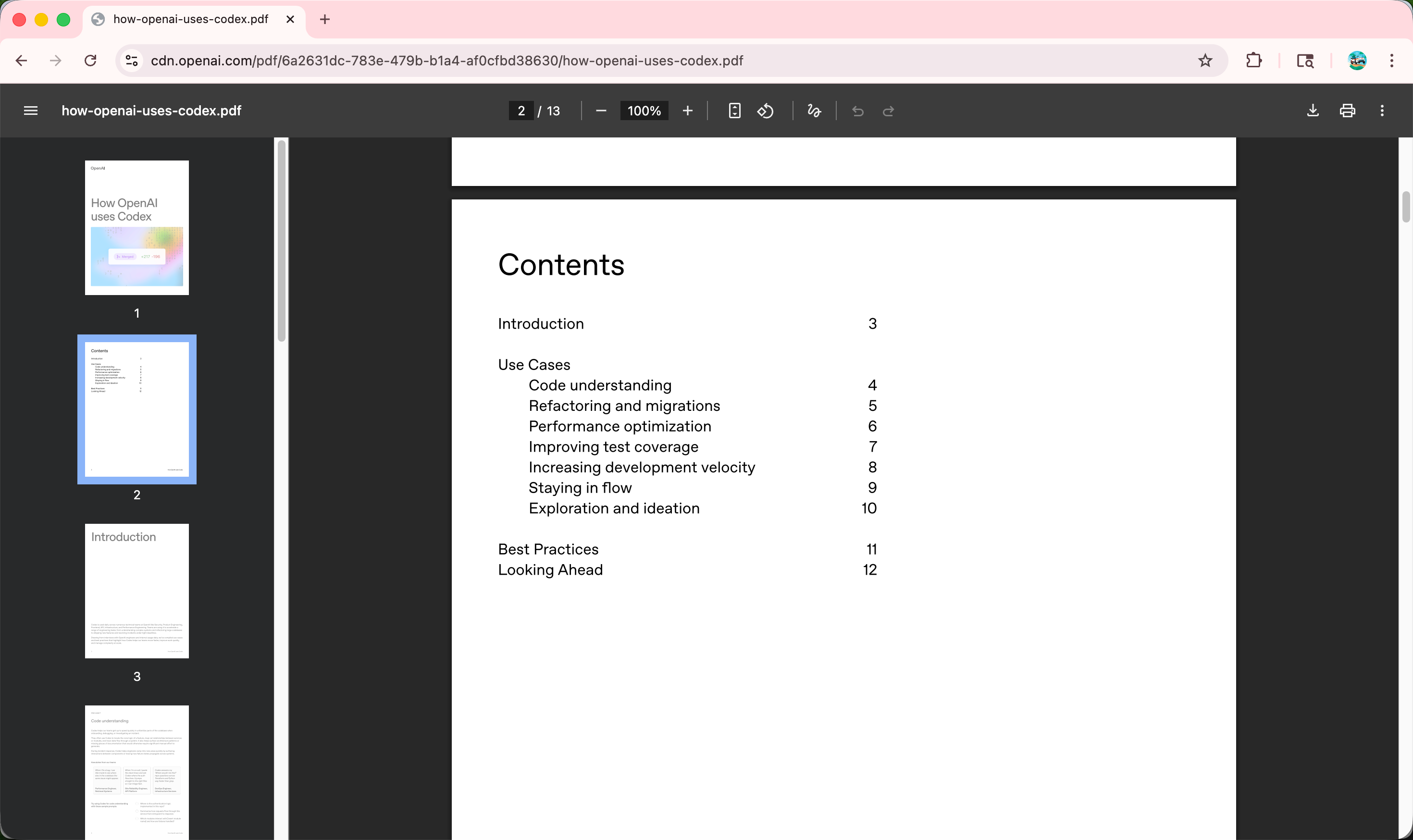
Task: Open a new browser tab
Action: 324,19
